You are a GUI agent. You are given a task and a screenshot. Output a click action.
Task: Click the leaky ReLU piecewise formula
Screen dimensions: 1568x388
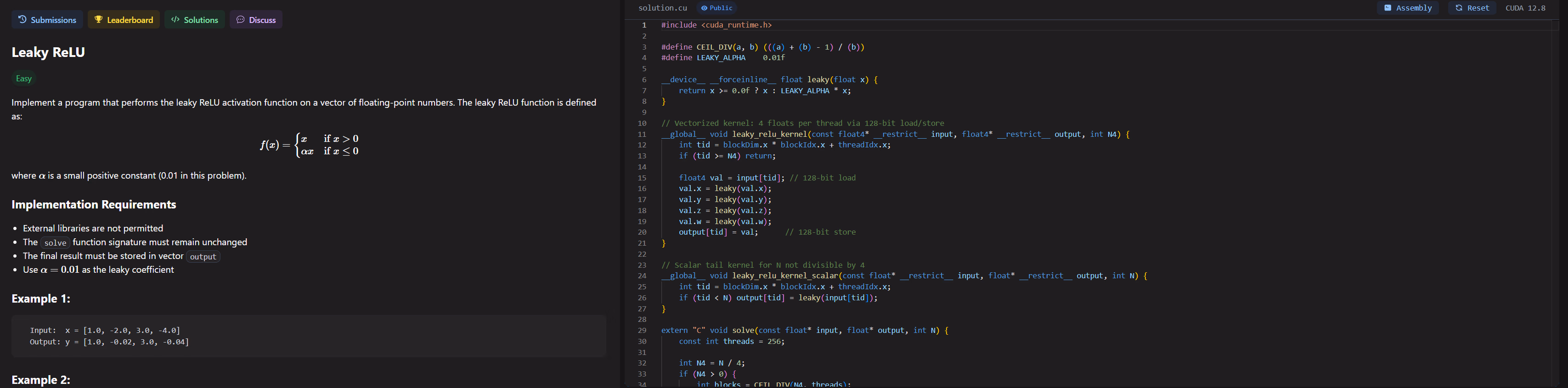tap(309, 145)
